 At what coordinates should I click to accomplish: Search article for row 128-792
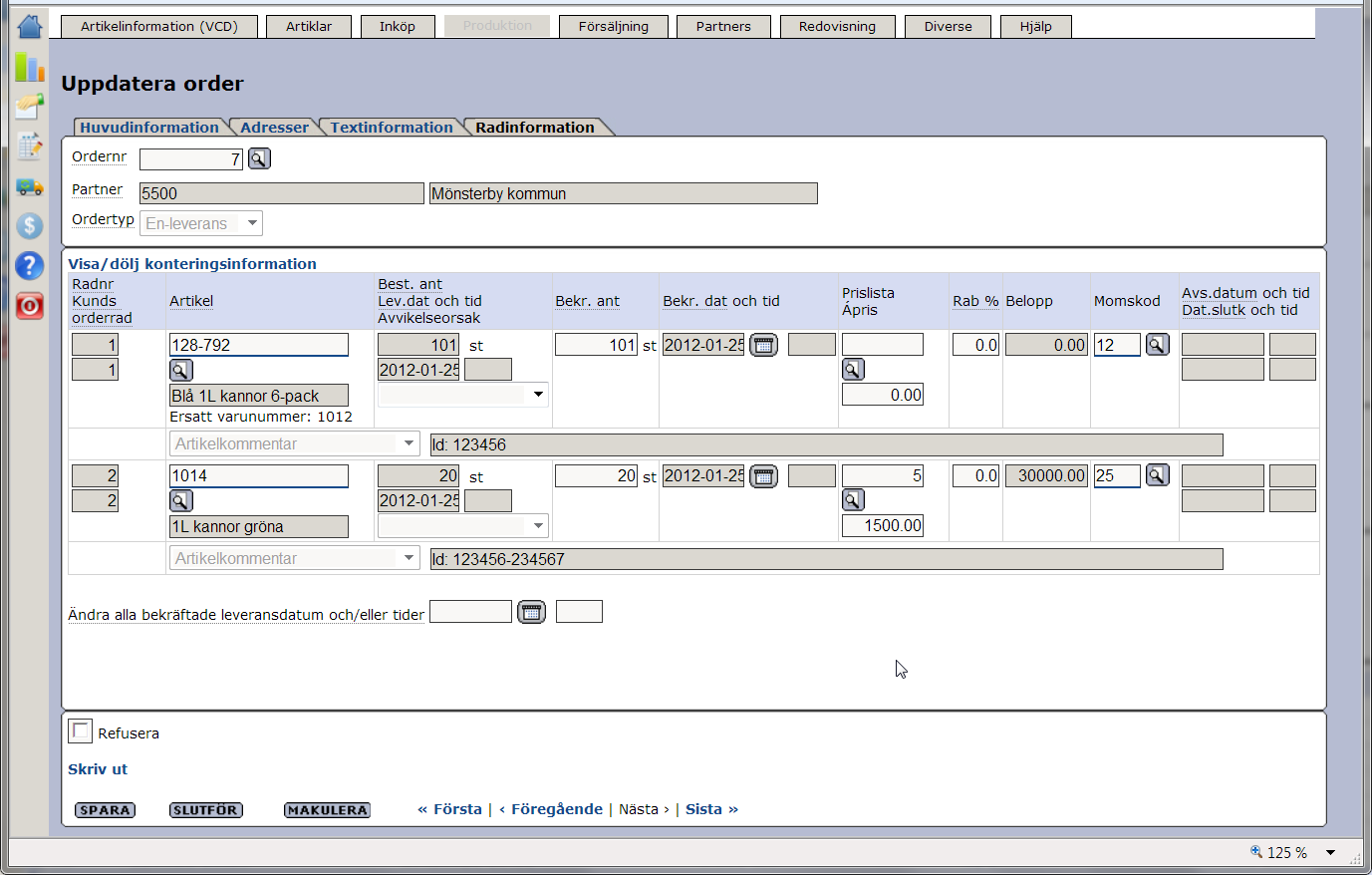180,370
